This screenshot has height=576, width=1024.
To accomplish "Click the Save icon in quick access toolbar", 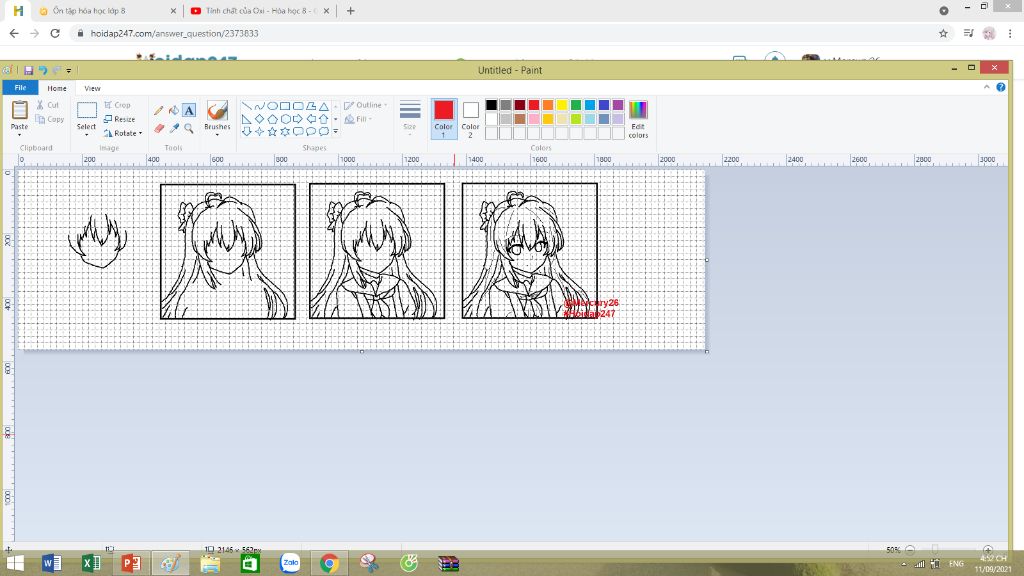I will click(29, 70).
